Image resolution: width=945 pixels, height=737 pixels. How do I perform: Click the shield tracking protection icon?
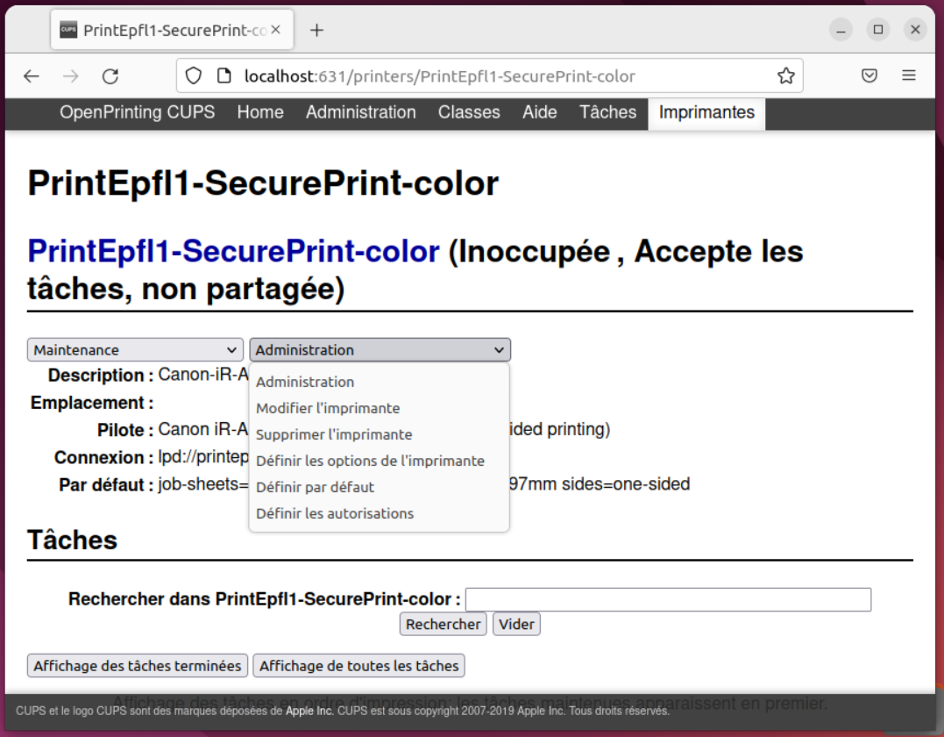(x=194, y=76)
